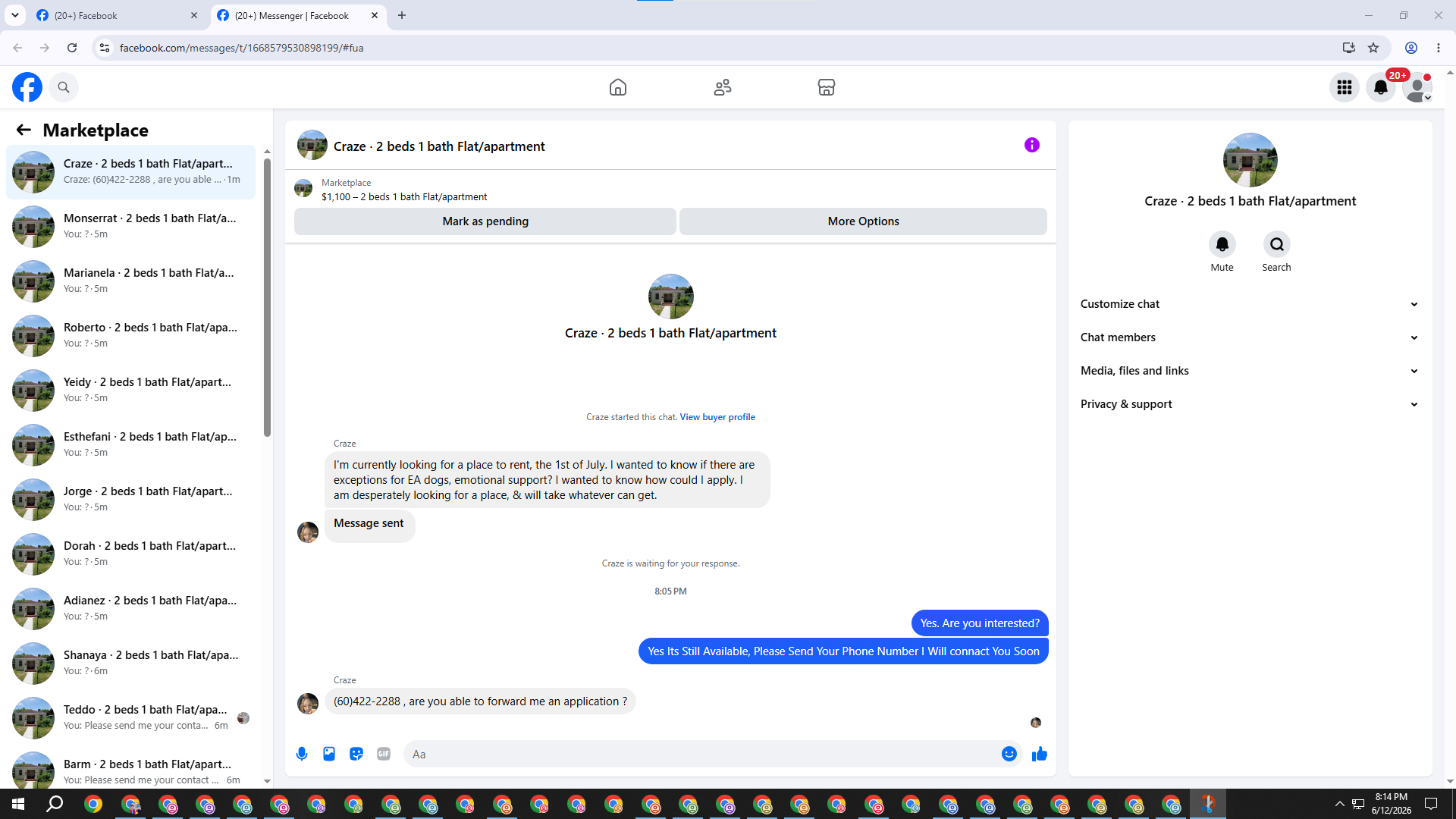Image resolution: width=1456 pixels, height=819 pixels.
Task: Open the Chrome profile icon
Action: click(x=1411, y=48)
